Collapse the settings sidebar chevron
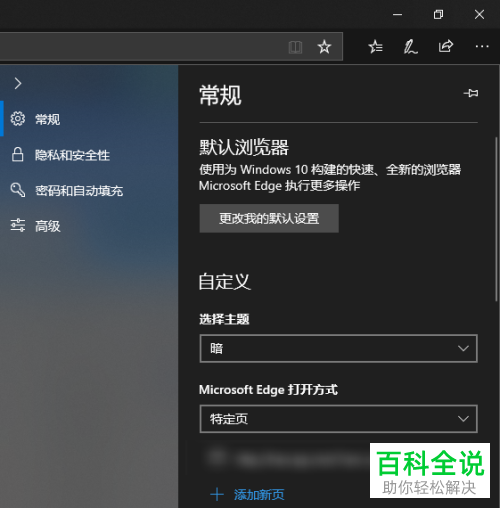This screenshot has height=508, width=500. click(18, 83)
